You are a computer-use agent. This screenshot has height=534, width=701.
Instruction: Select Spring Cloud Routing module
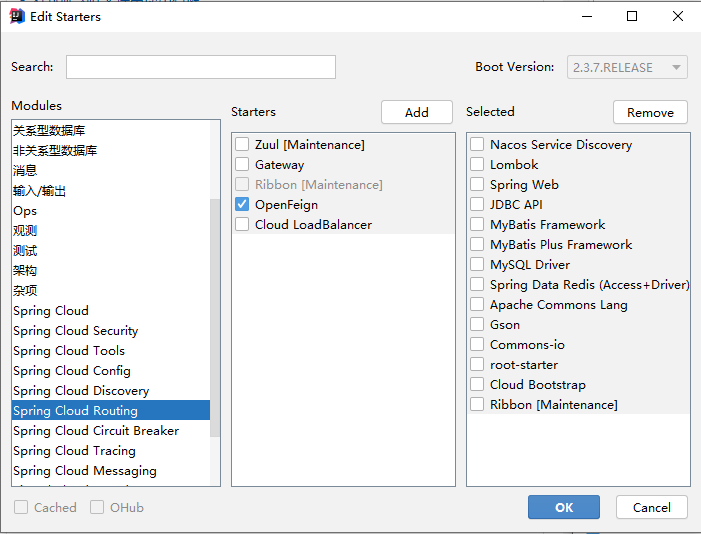(110, 411)
